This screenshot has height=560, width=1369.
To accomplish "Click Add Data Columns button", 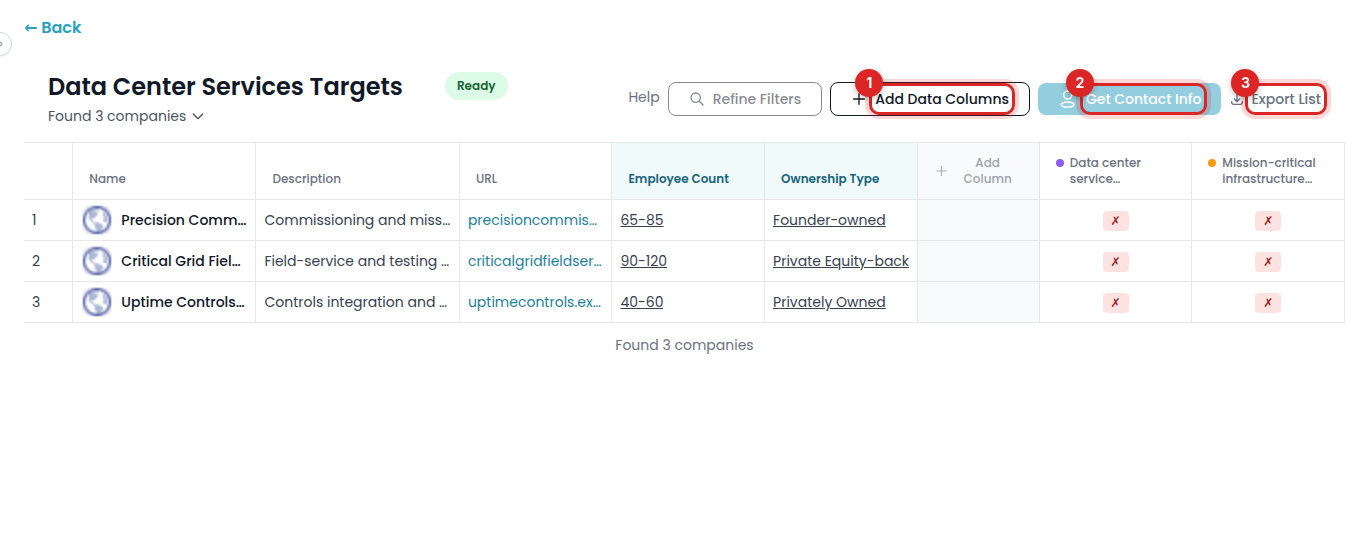I will tap(930, 99).
